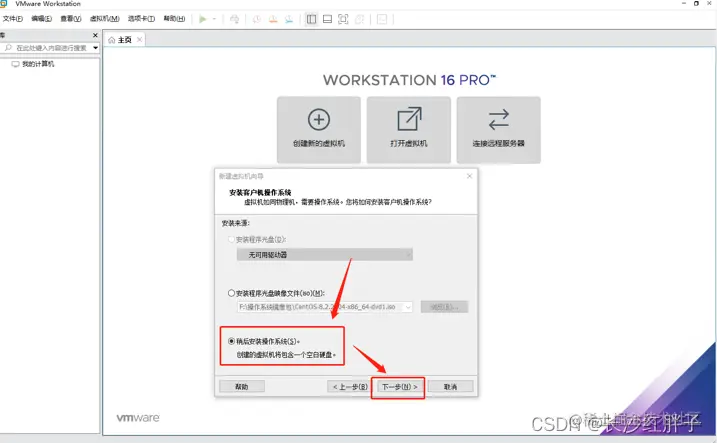Screen dimensions: 717x443
Task: Select 我的计算机 in the library tree
Action: pos(38,64)
